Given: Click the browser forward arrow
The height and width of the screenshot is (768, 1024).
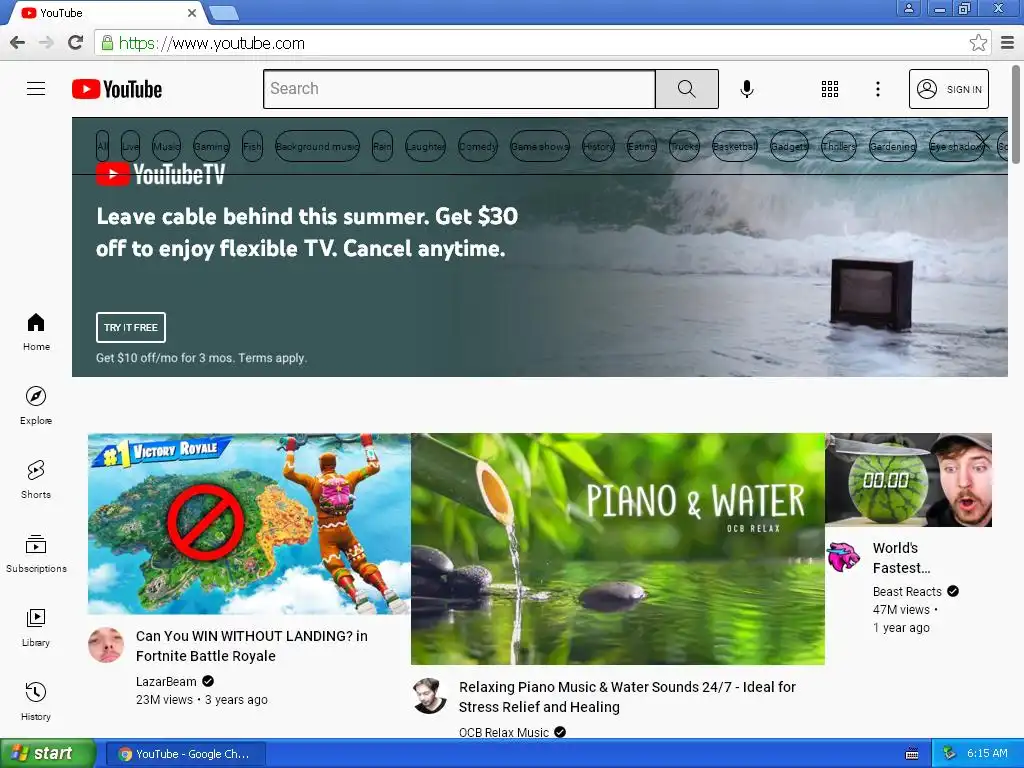Looking at the screenshot, I should click(46, 42).
